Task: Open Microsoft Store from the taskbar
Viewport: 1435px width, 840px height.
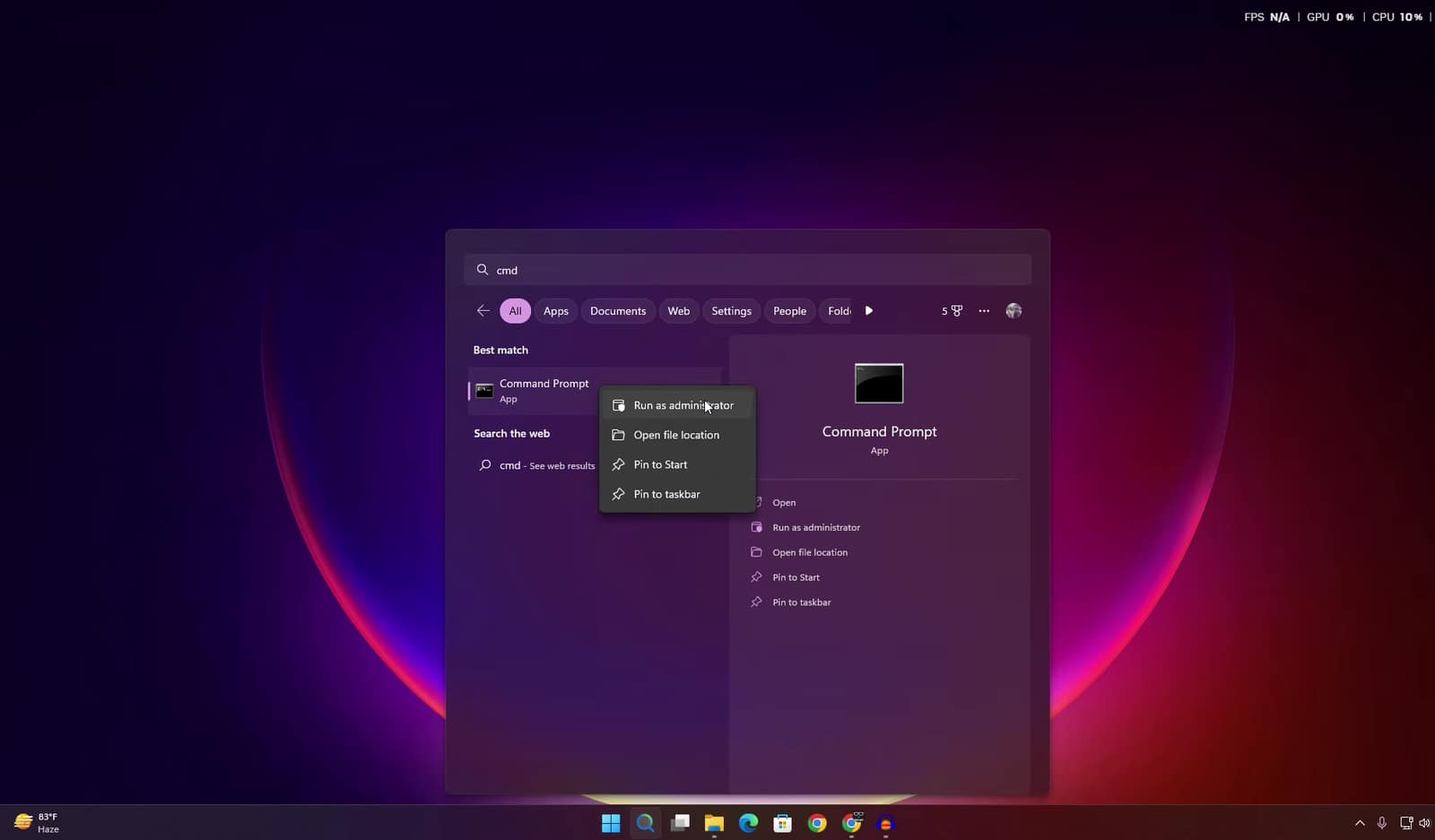Action: click(x=783, y=823)
